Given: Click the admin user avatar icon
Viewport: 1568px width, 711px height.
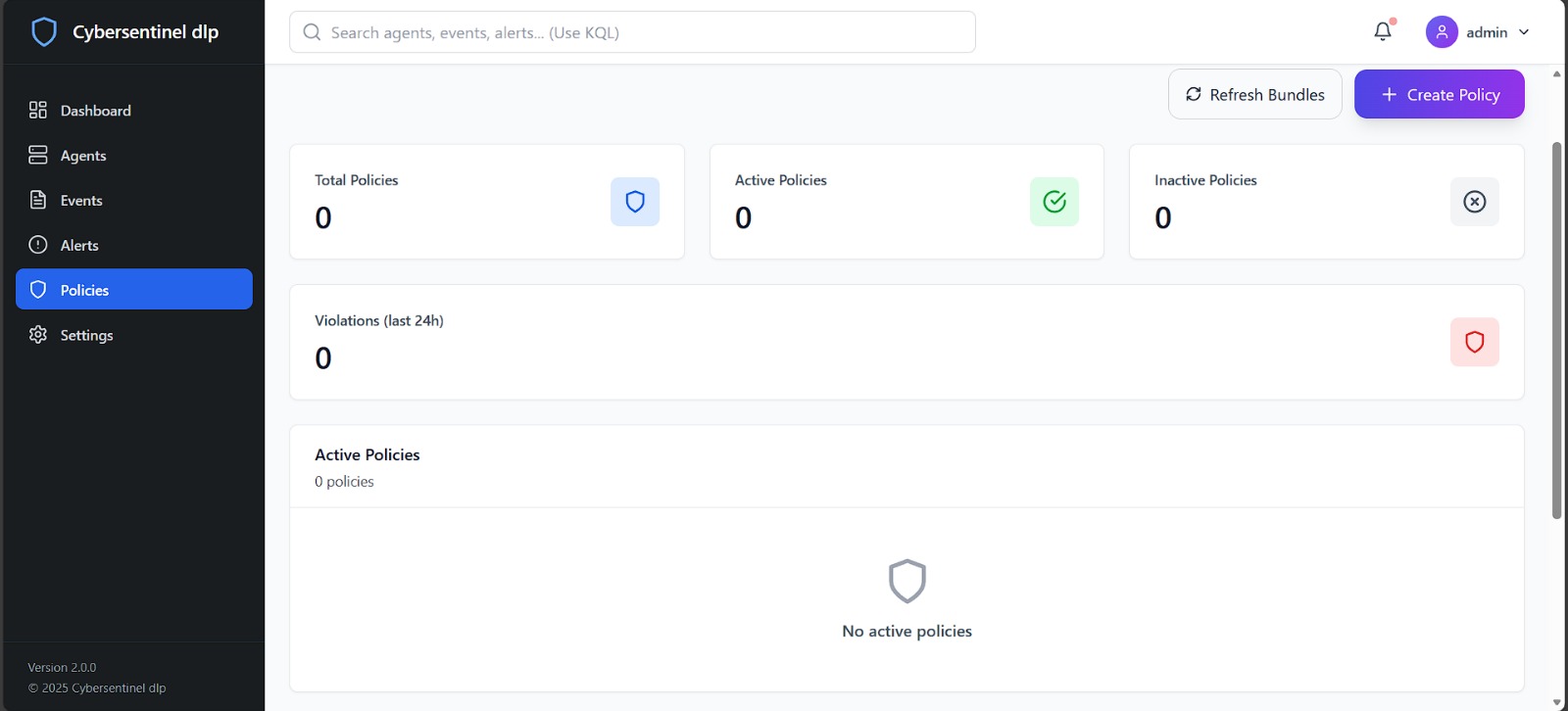Looking at the screenshot, I should click(x=1442, y=32).
